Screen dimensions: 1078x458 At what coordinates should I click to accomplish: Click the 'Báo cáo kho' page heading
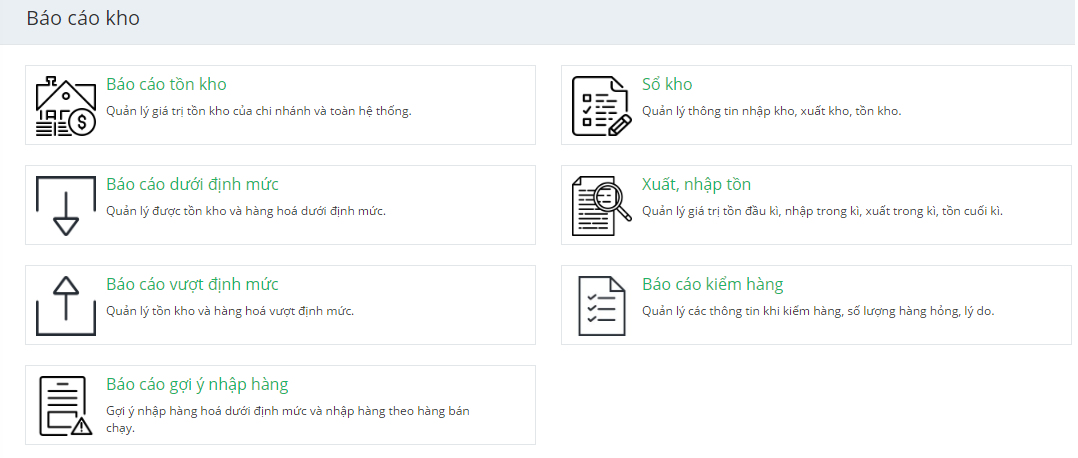83,19
